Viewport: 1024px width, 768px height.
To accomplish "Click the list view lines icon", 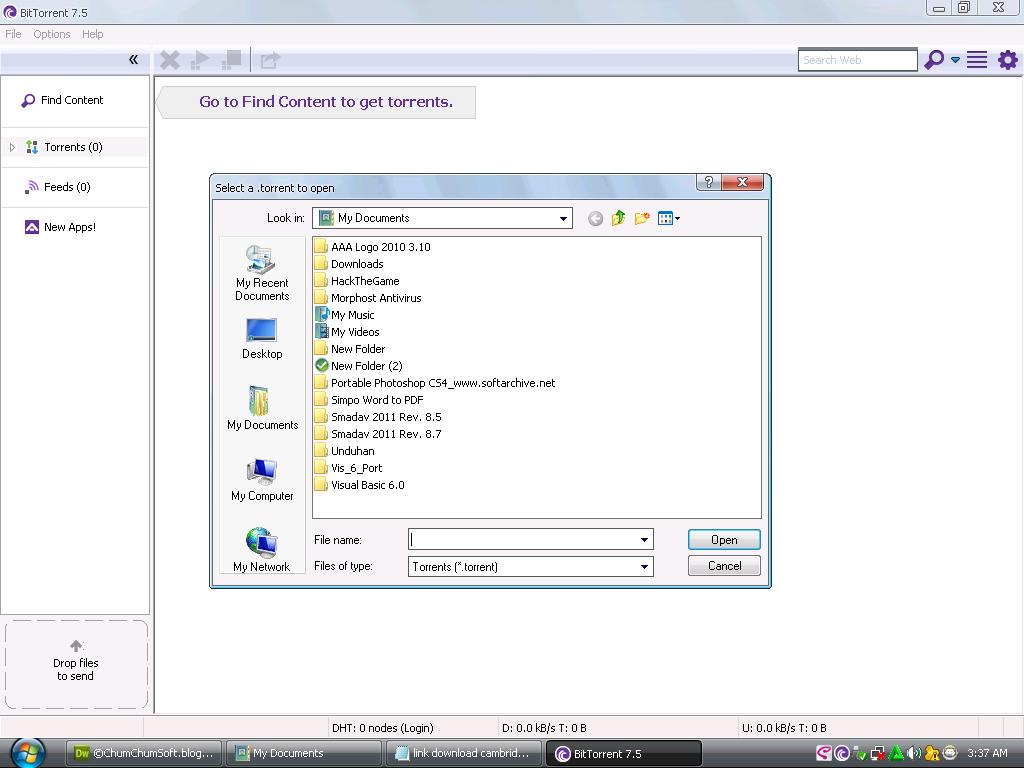I will tap(977, 59).
